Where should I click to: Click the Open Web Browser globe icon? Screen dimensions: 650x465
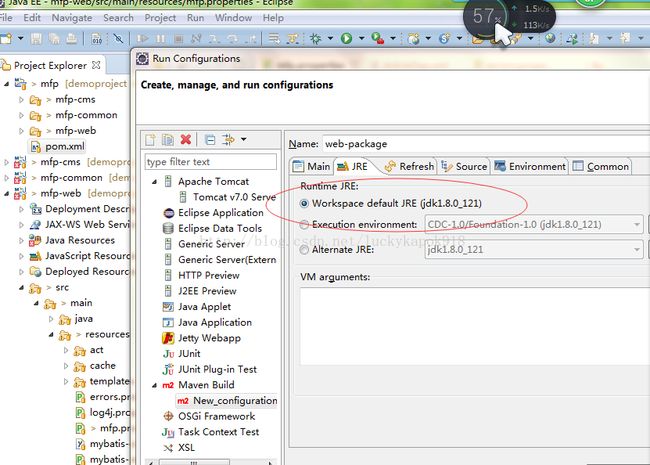pos(550,39)
